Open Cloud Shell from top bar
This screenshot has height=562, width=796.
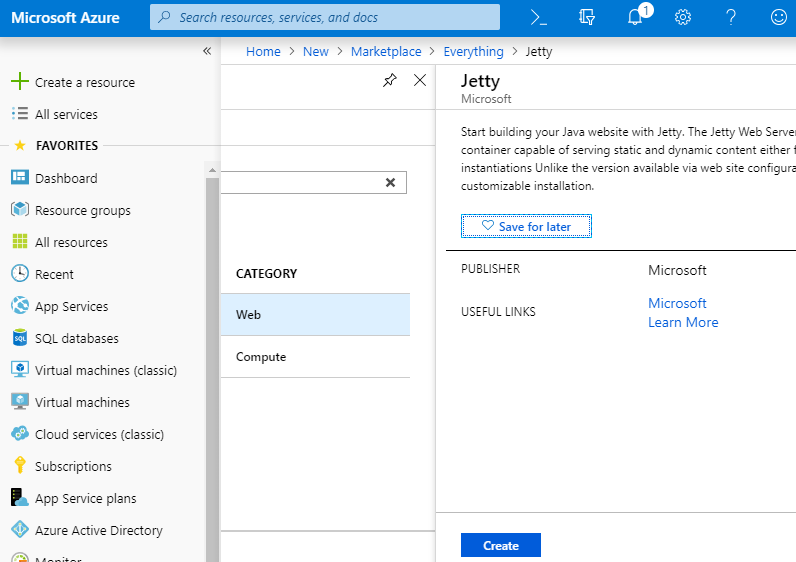click(x=539, y=17)
